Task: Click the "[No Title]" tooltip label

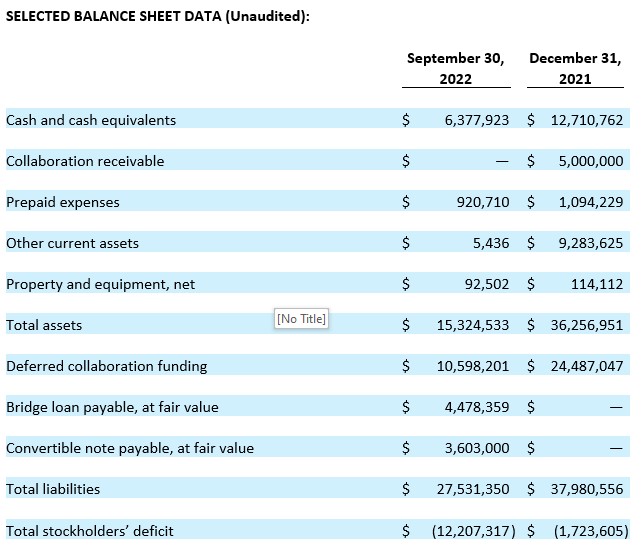Action: click(301, 319)
